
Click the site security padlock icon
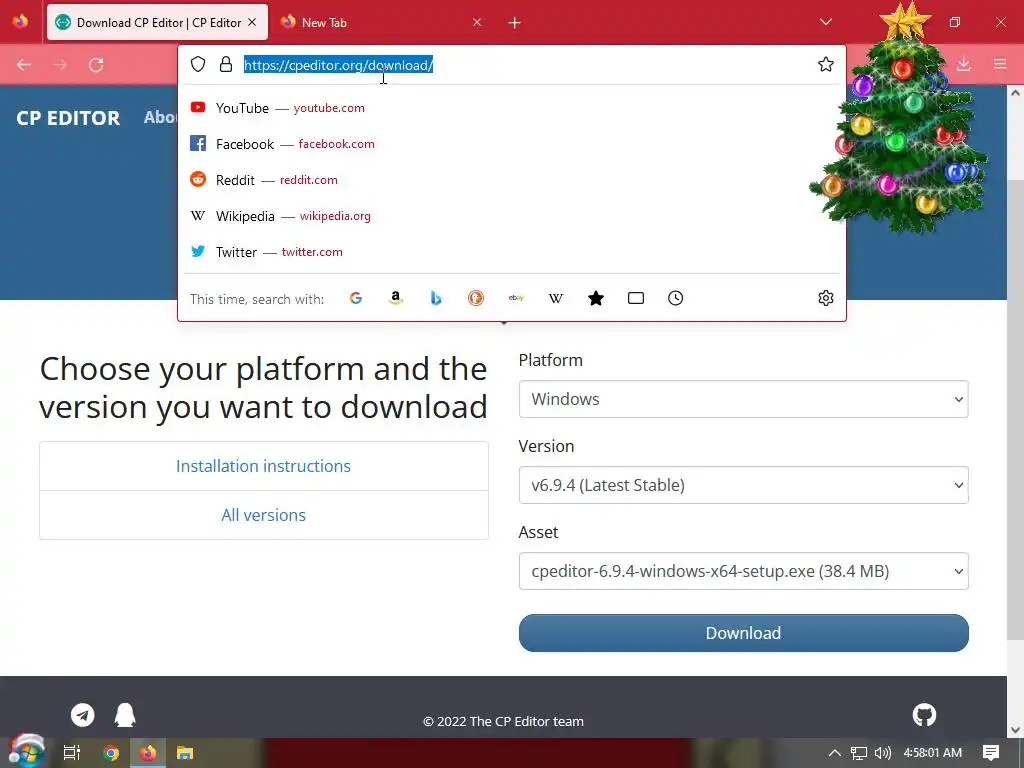pos(226,64)
